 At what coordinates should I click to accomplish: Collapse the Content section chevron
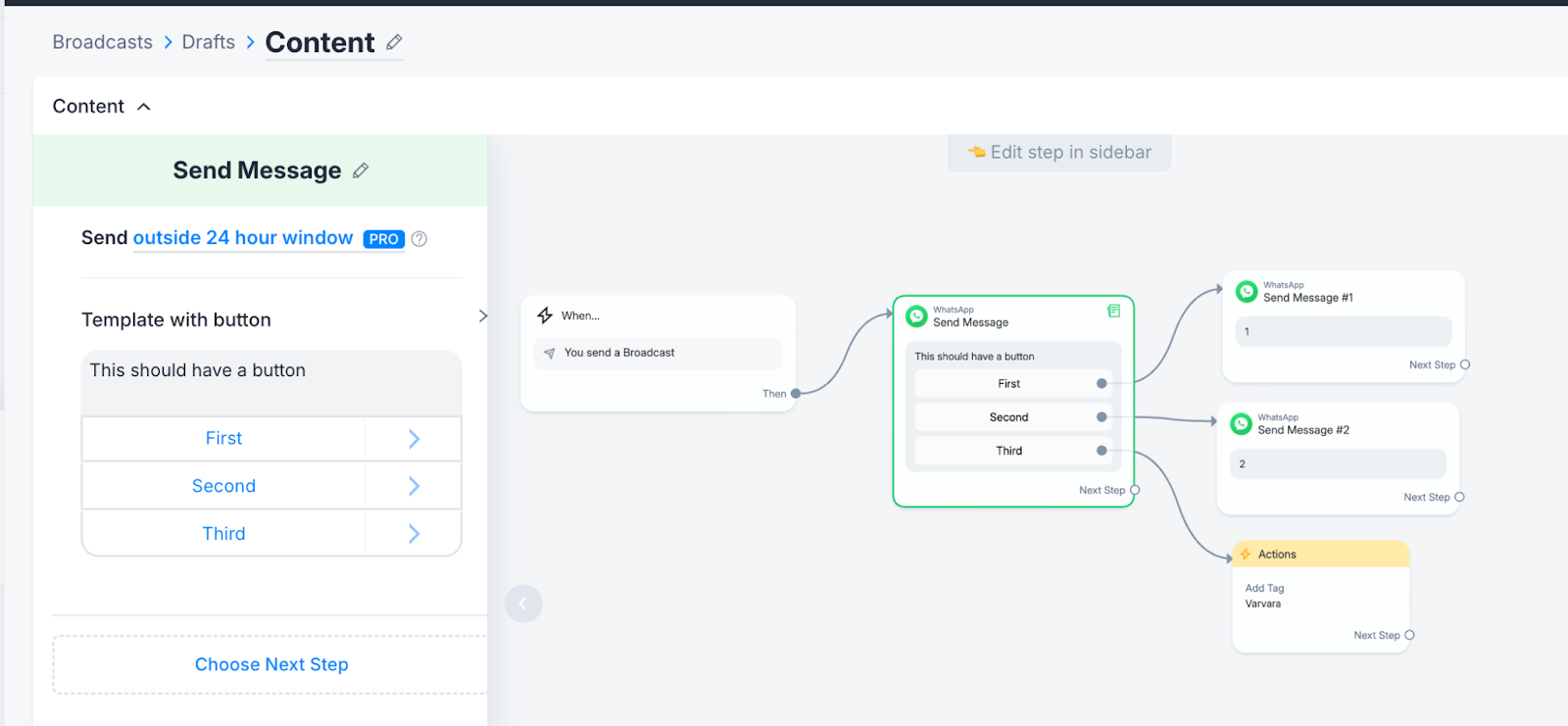tap(144, 107)
